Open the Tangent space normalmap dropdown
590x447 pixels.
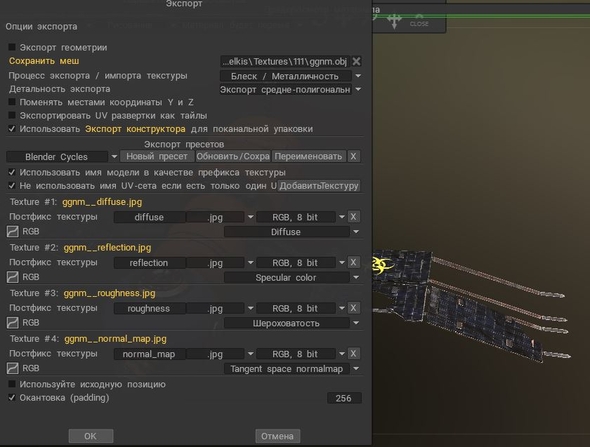[292, 369]
